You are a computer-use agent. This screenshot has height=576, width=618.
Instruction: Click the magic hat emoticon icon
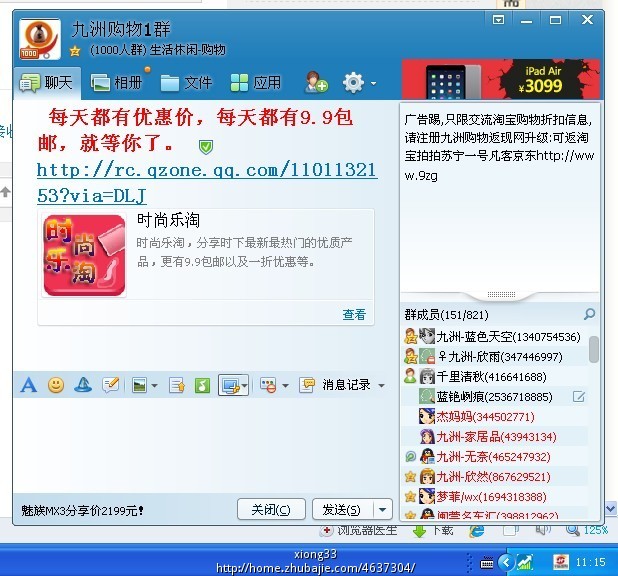[x=83, y=385]
